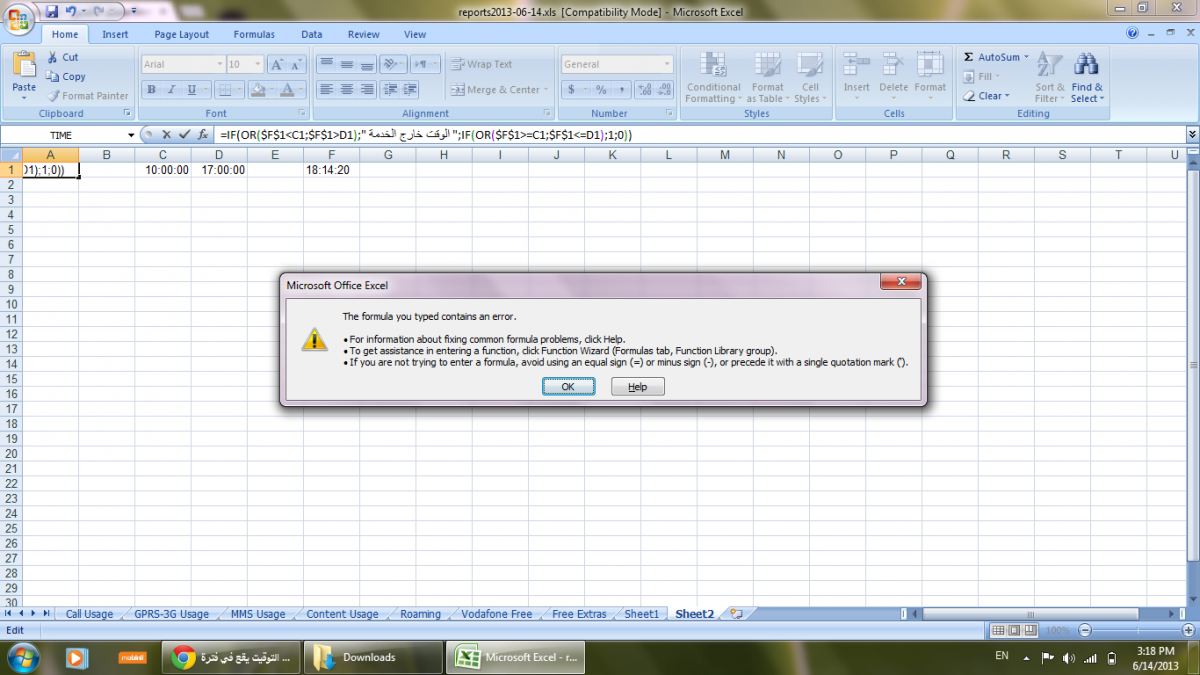Open the Font name combo box
This screenshot has width=1200, height=675.
(x=183, y=64)
